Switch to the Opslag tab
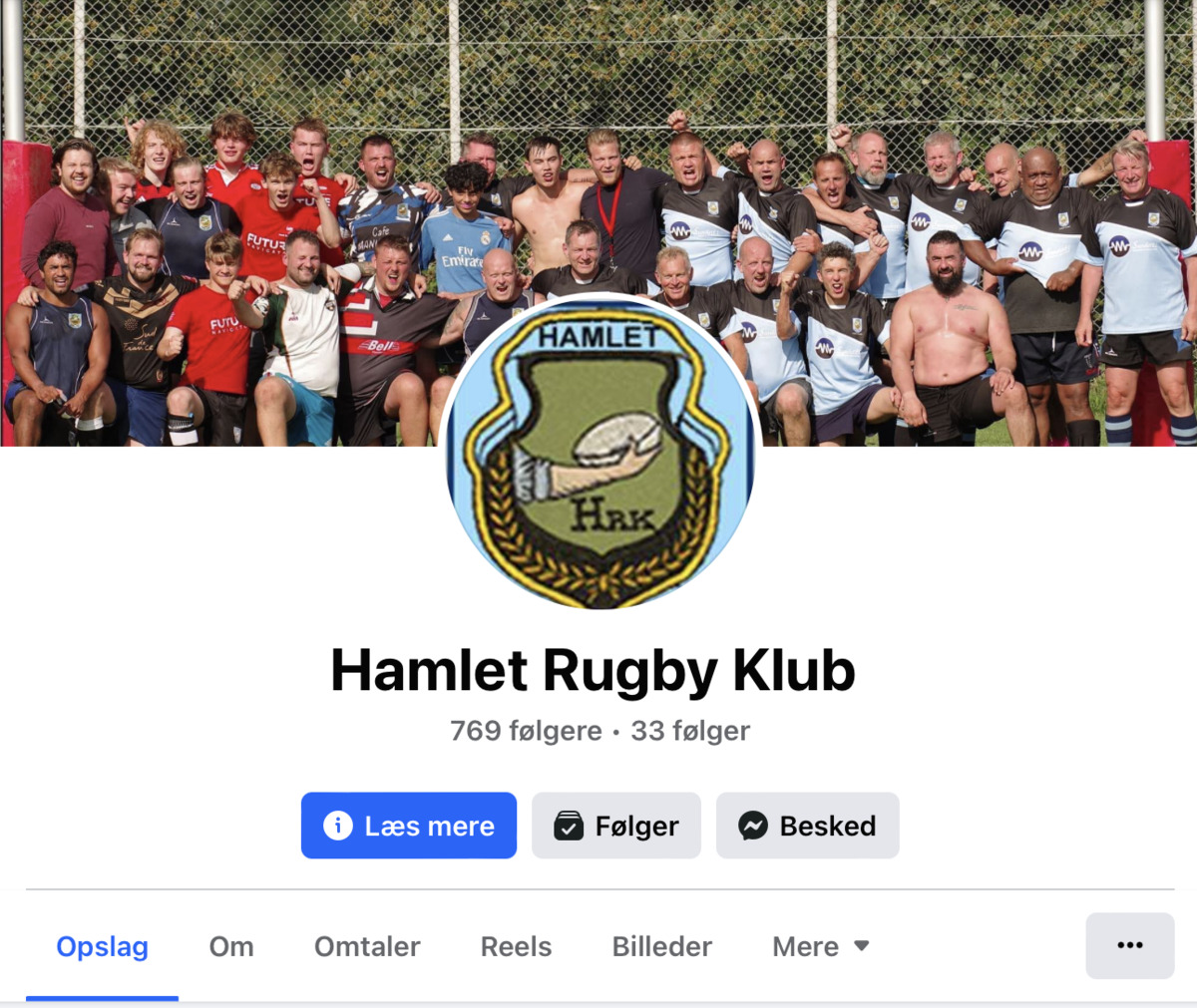The width and height of the screenshot is (1197, 1008). point(102,946)
